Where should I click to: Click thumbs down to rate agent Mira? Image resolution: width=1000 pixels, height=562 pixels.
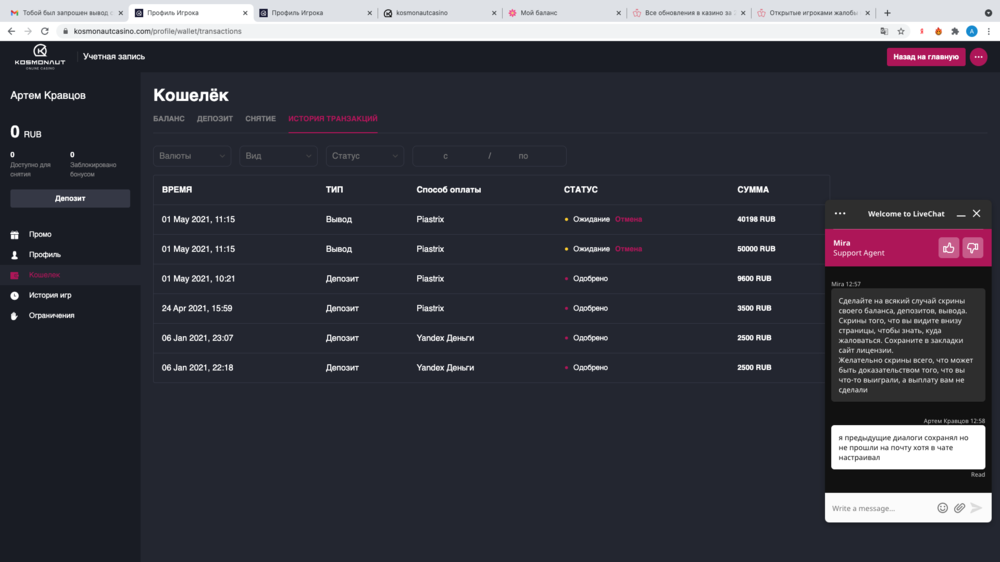972,247
